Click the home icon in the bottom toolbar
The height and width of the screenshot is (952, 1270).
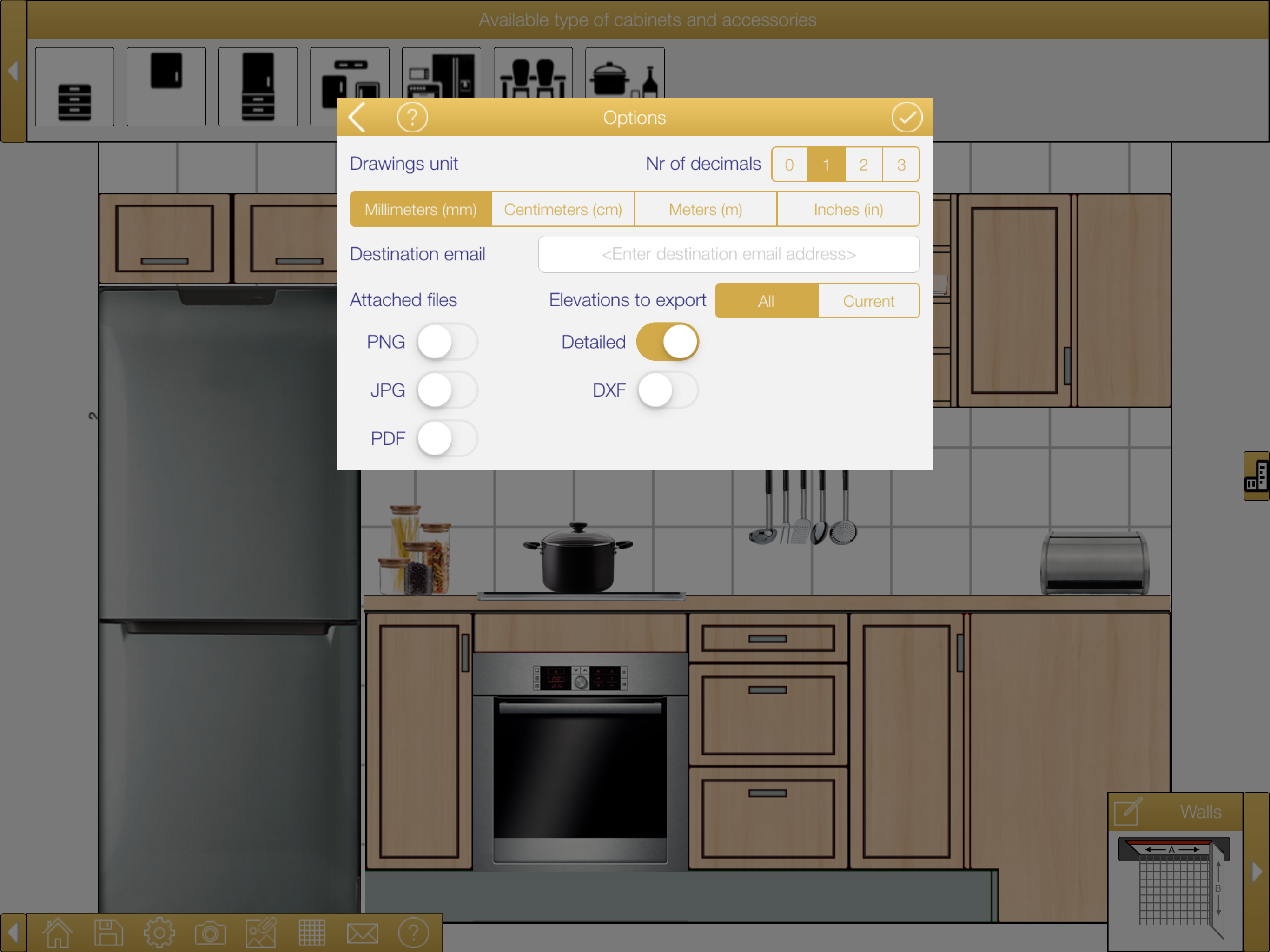tap(58, 933)
